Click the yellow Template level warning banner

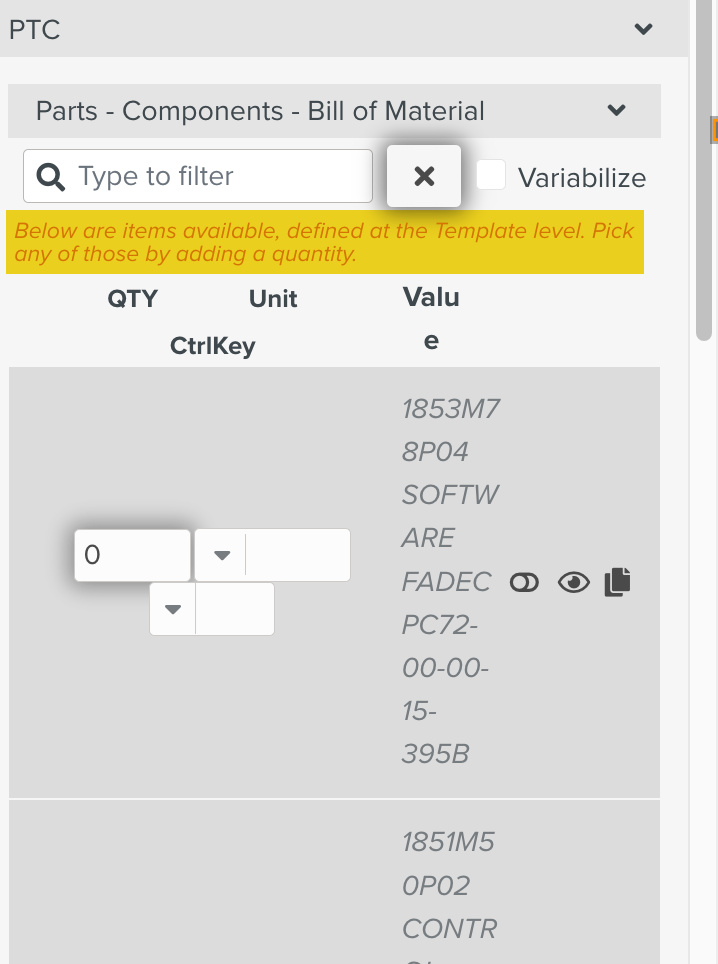tap(328, 241)
